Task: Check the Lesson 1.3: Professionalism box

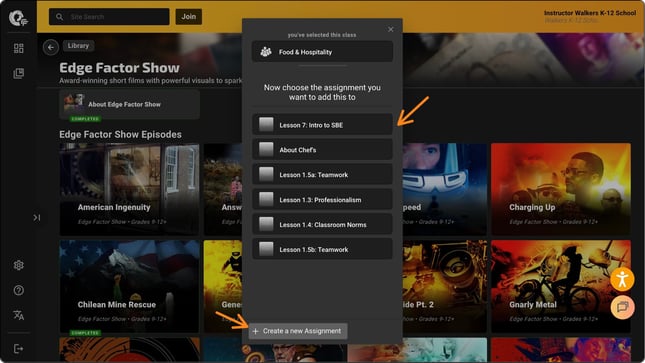Action: click(x=266, y=199)
